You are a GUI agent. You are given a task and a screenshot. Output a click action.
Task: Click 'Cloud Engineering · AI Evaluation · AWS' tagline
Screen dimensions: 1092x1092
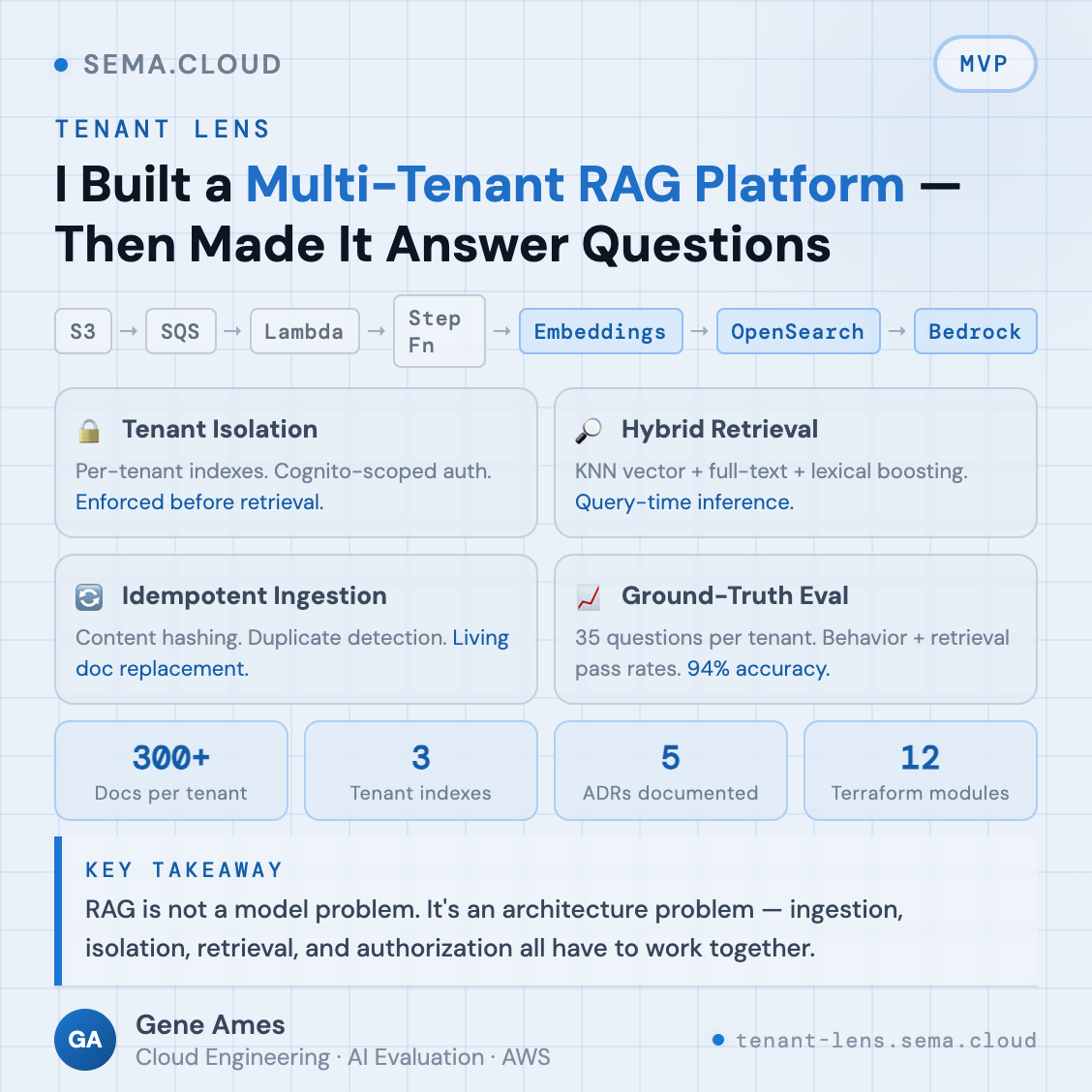click(344, 1057)
